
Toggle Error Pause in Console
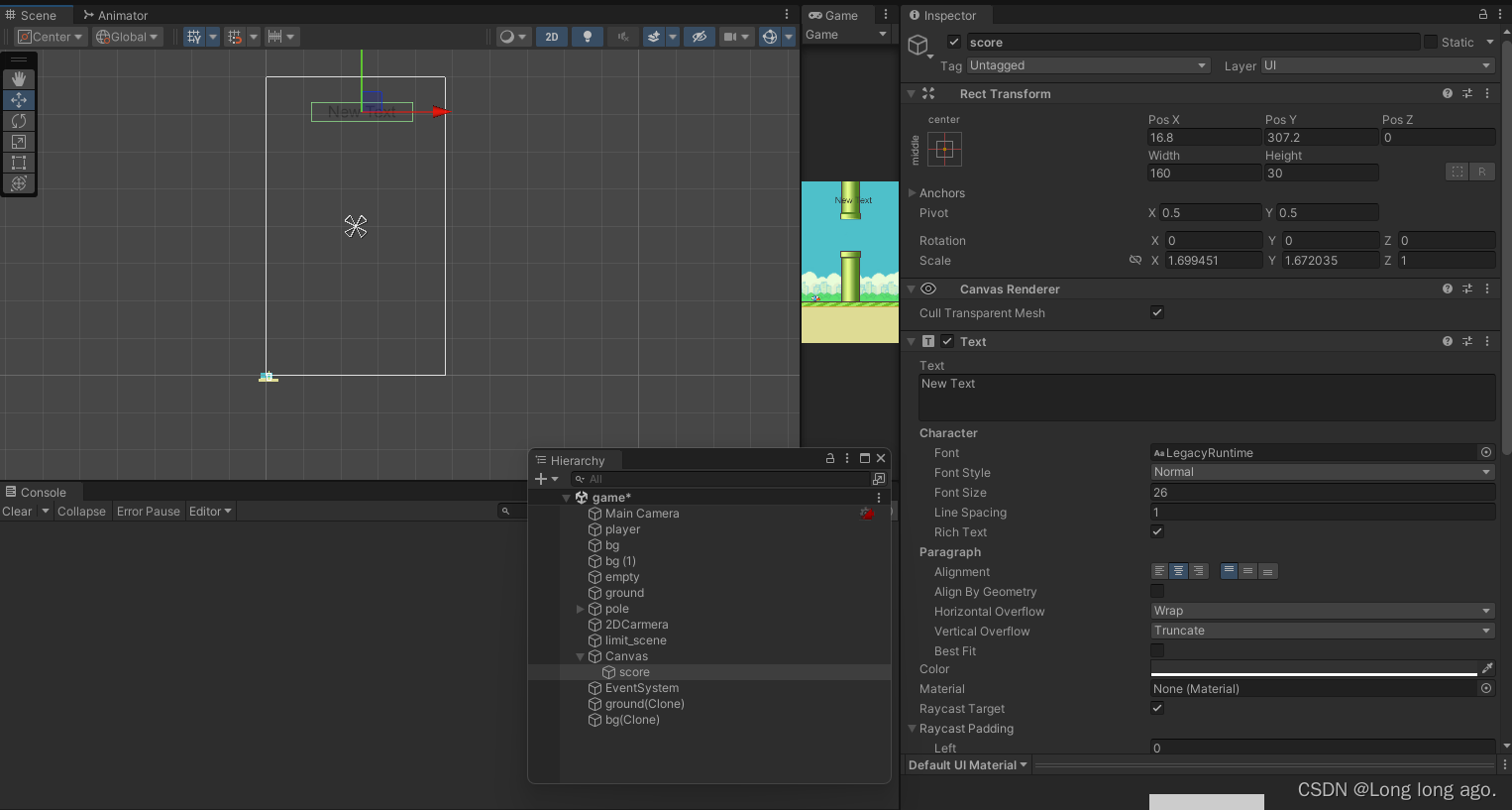pos(149,512)
